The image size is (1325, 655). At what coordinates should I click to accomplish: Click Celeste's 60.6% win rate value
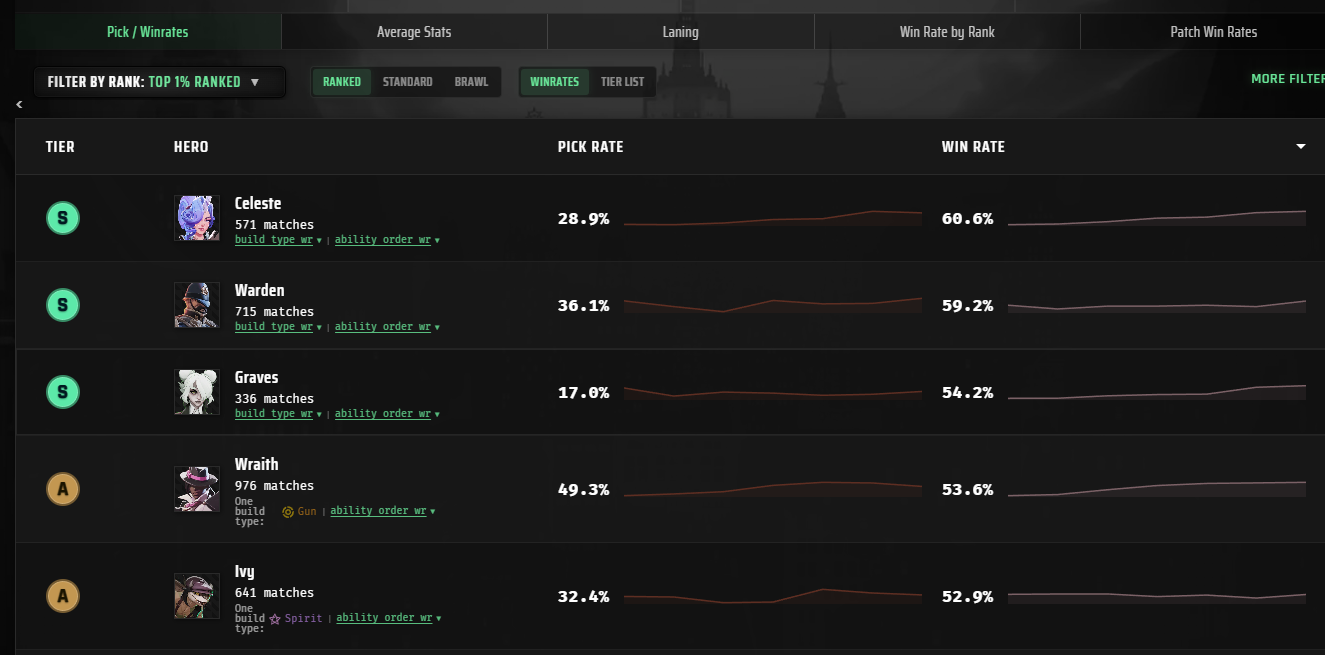[x=968, y=219]
